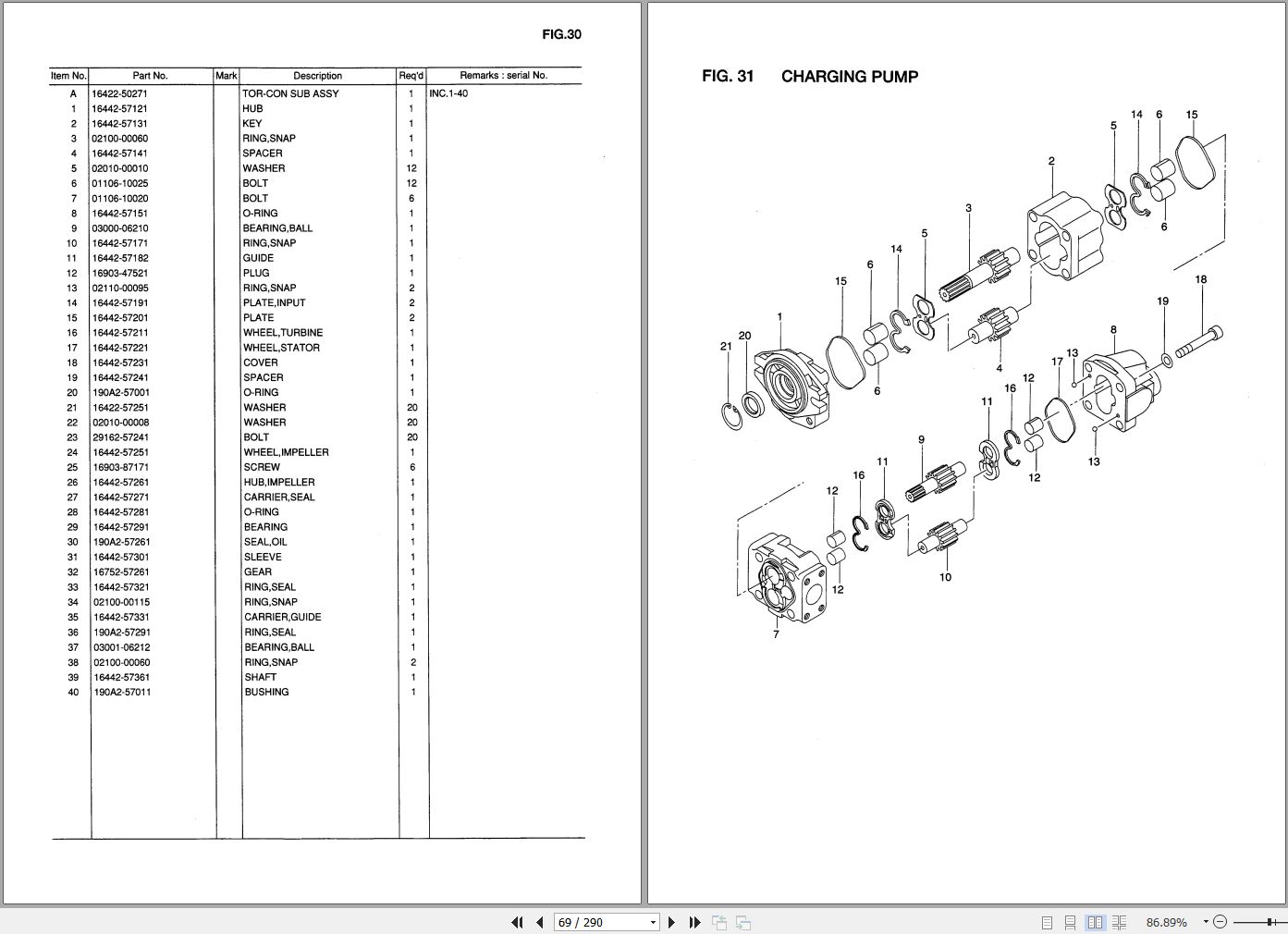Zoom out using the minus icon
Viewport: 1288px width, 934px height.
click(x=1220, y=922)
